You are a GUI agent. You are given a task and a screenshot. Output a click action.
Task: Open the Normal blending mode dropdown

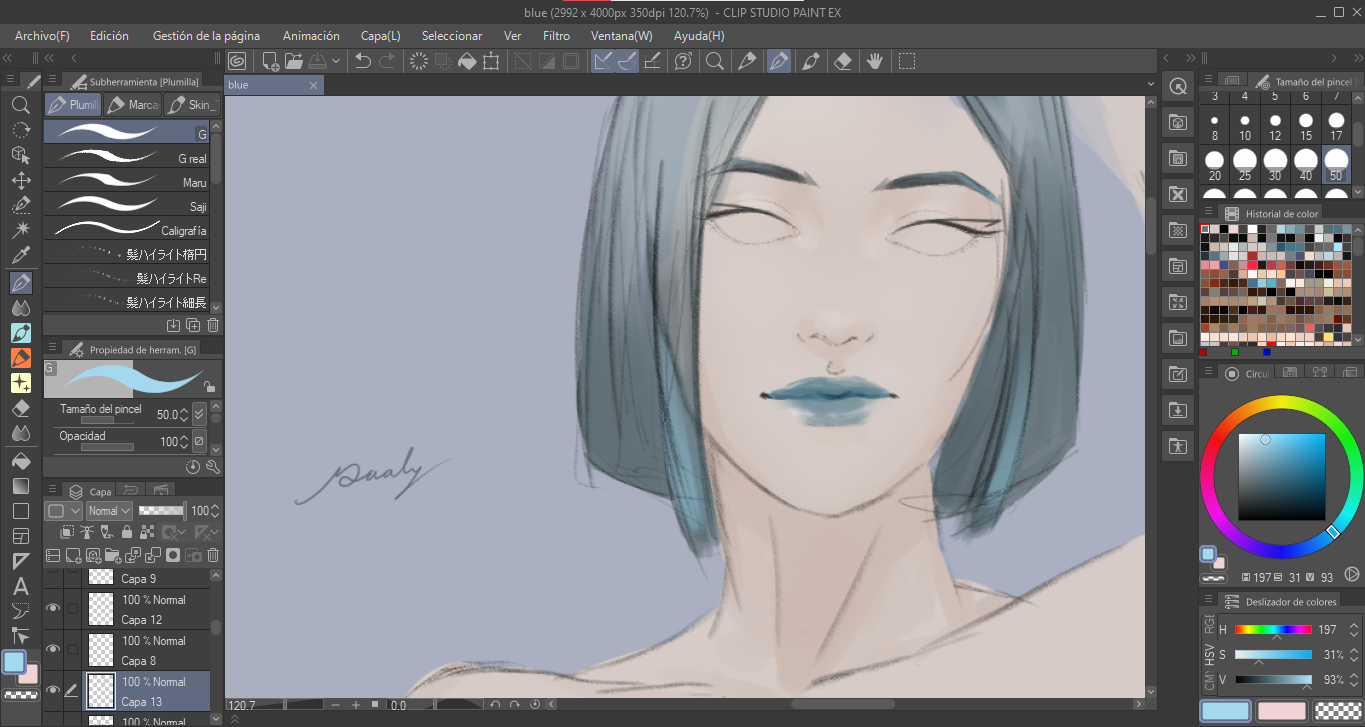pos(109,510)
